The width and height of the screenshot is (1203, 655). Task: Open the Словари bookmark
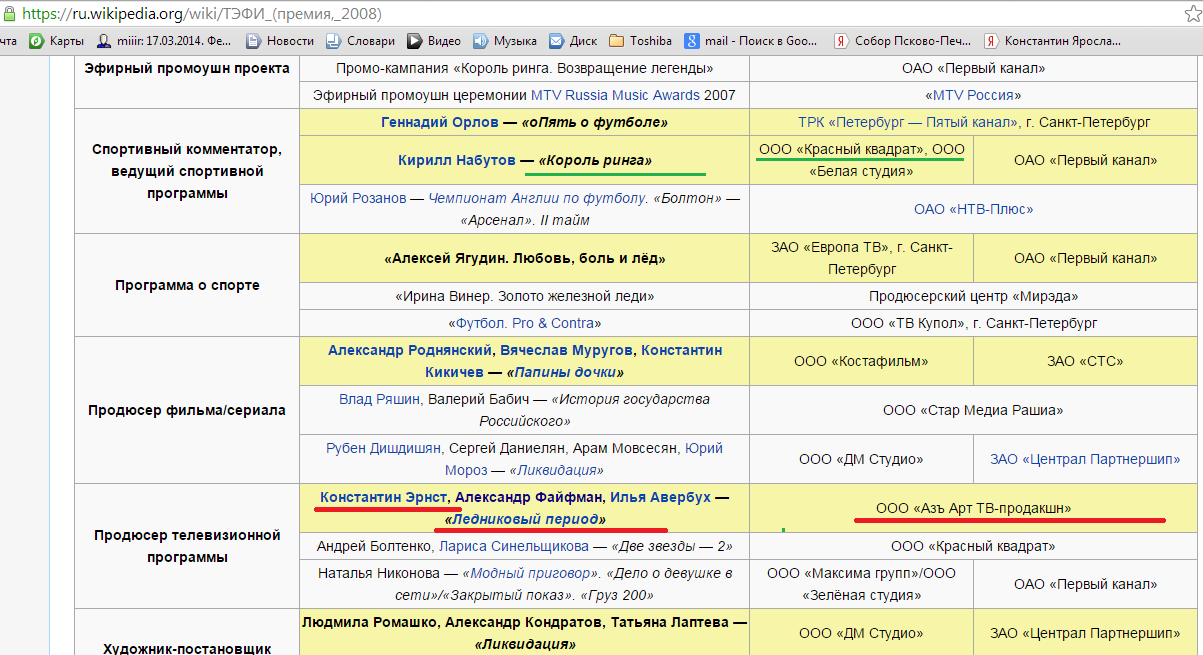click(x=362, y=41)
